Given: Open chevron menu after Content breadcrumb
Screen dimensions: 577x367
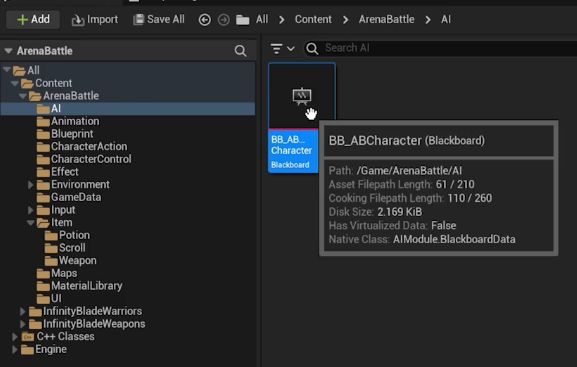Looking at the screenshot, I should (x=345, y=20).
